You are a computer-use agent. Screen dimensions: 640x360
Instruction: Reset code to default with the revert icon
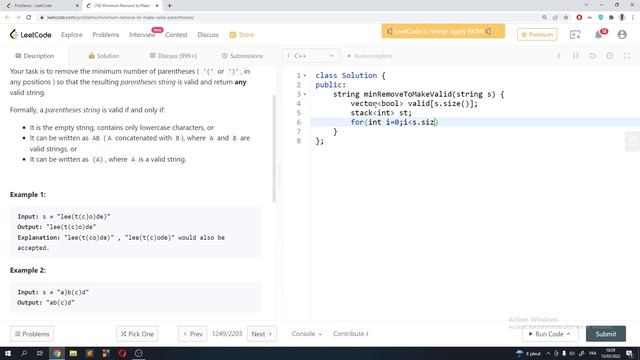click(592, 56)
